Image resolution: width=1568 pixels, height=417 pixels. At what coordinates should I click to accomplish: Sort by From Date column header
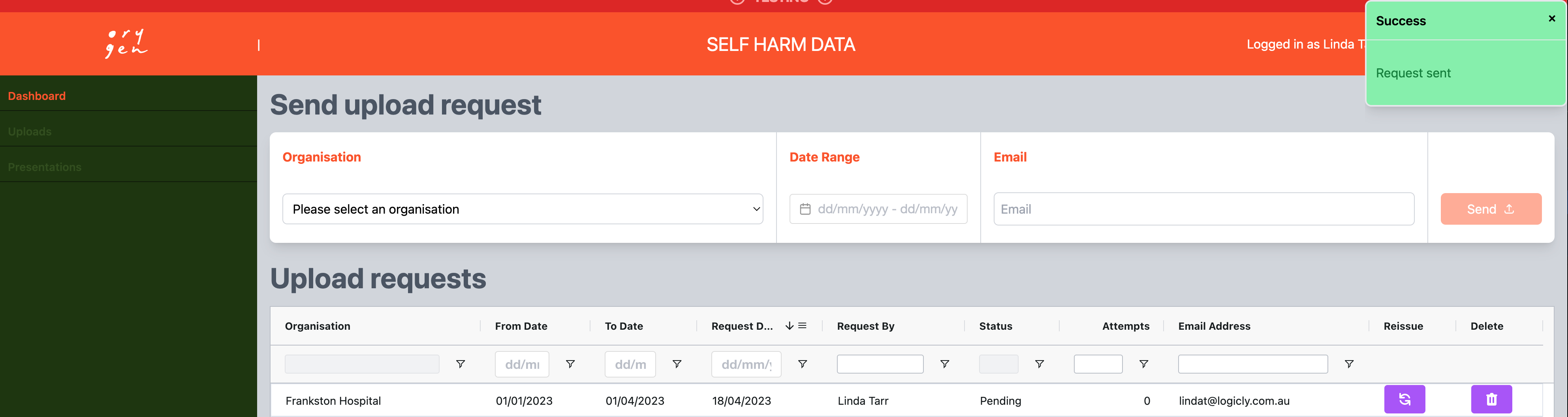(521, 326)
